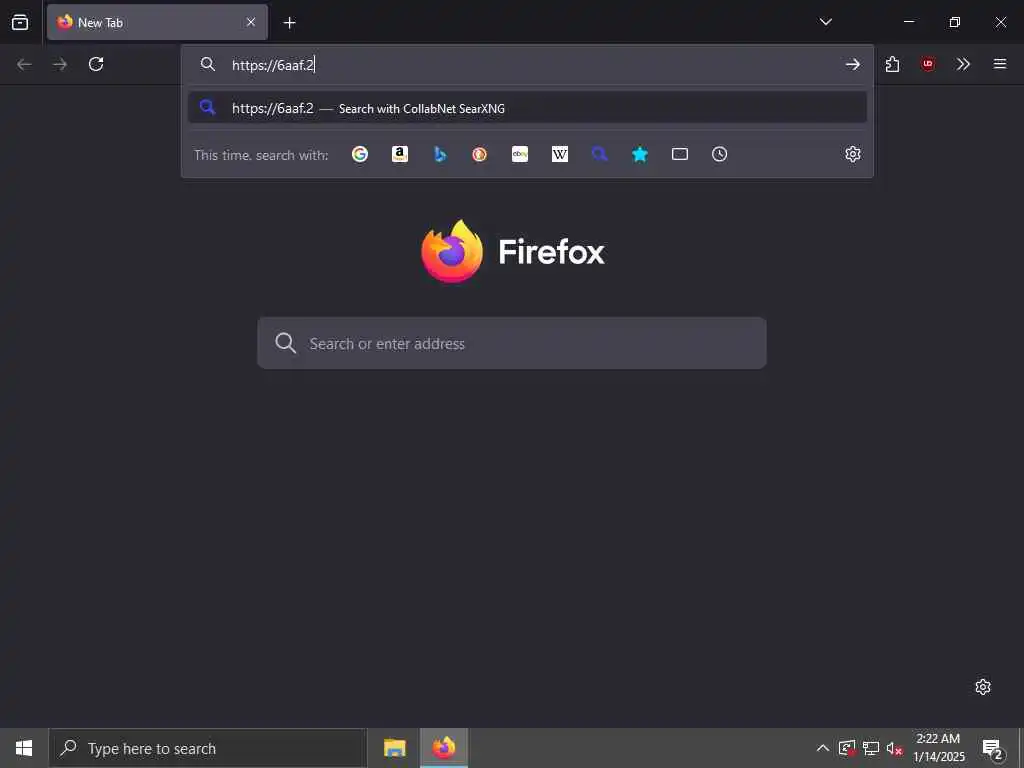
Task: Reload the current page
Action: point(96,64)
